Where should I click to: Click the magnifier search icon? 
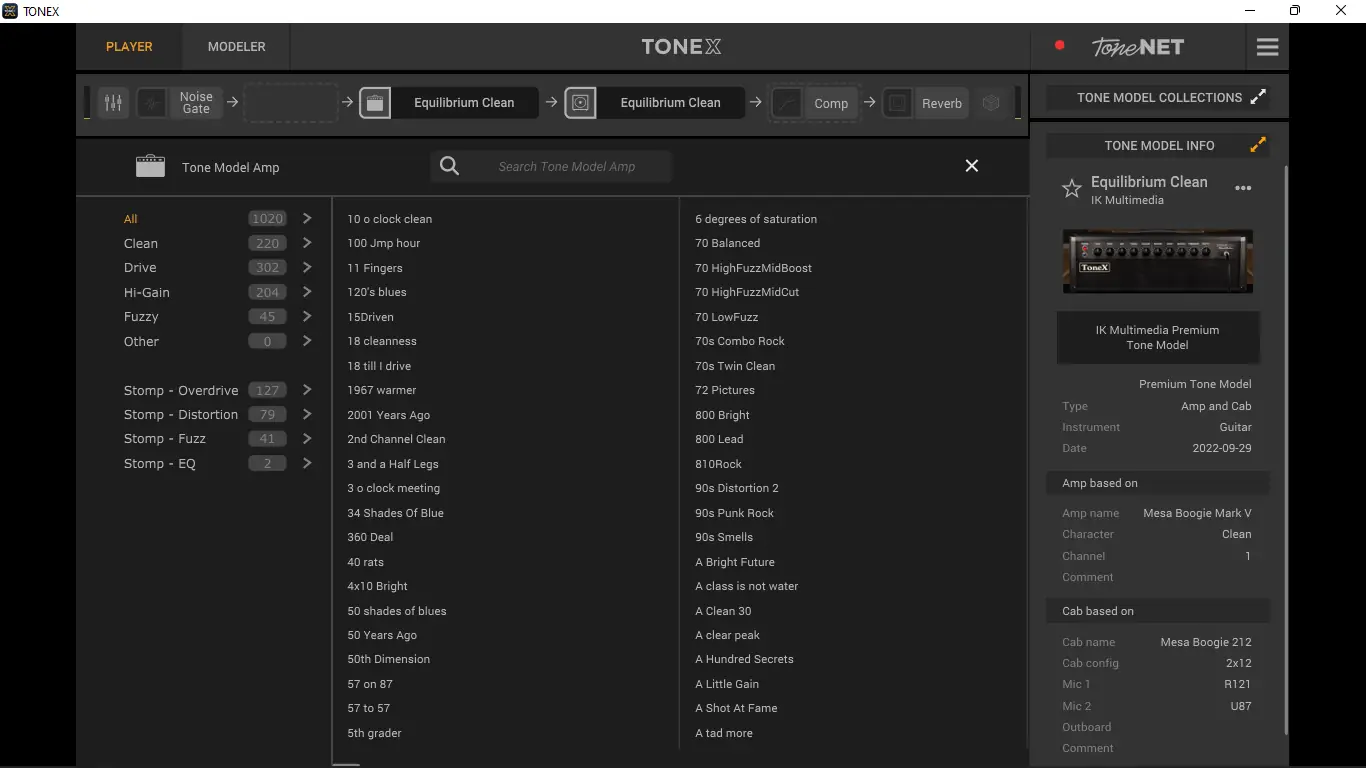click(450, 166)
